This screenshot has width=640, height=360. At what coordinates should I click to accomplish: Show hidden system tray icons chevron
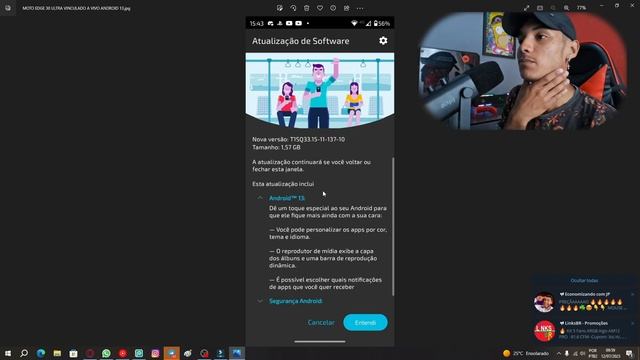tap(558, 353)
